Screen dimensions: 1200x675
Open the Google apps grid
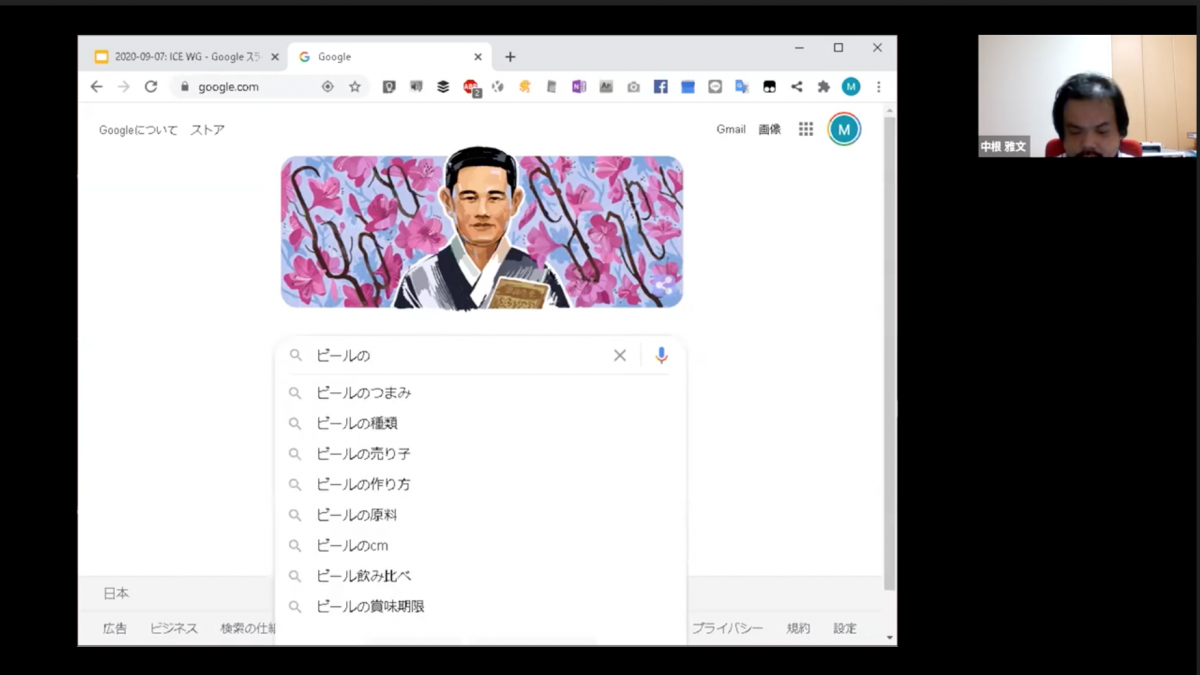point(806,129)
